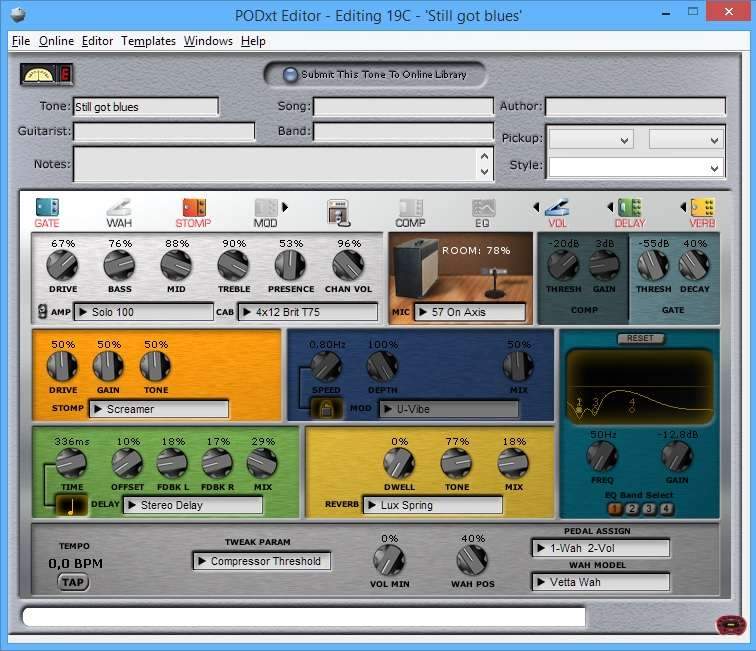The height and width of the screenshot is (651, 756).
Task: Click the amp DRIVE knob
Action: coord(62,266)
